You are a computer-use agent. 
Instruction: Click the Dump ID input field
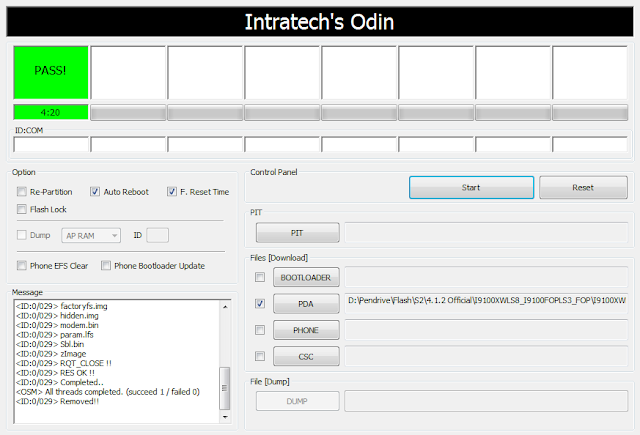click(158, 235)
